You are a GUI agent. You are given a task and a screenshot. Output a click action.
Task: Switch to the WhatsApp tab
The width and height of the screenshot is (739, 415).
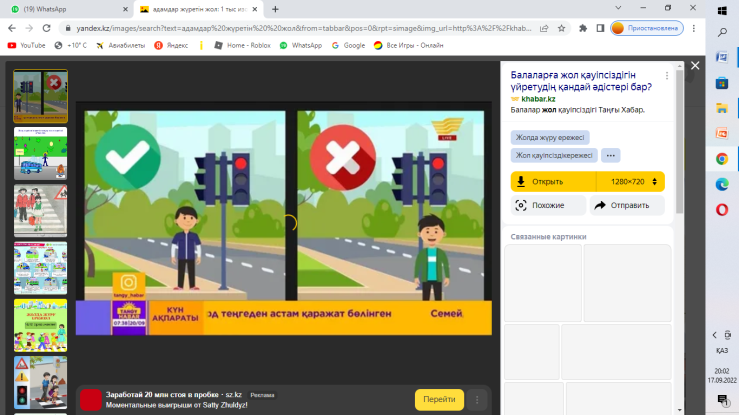pyautogui.click(x=66, y=9)
